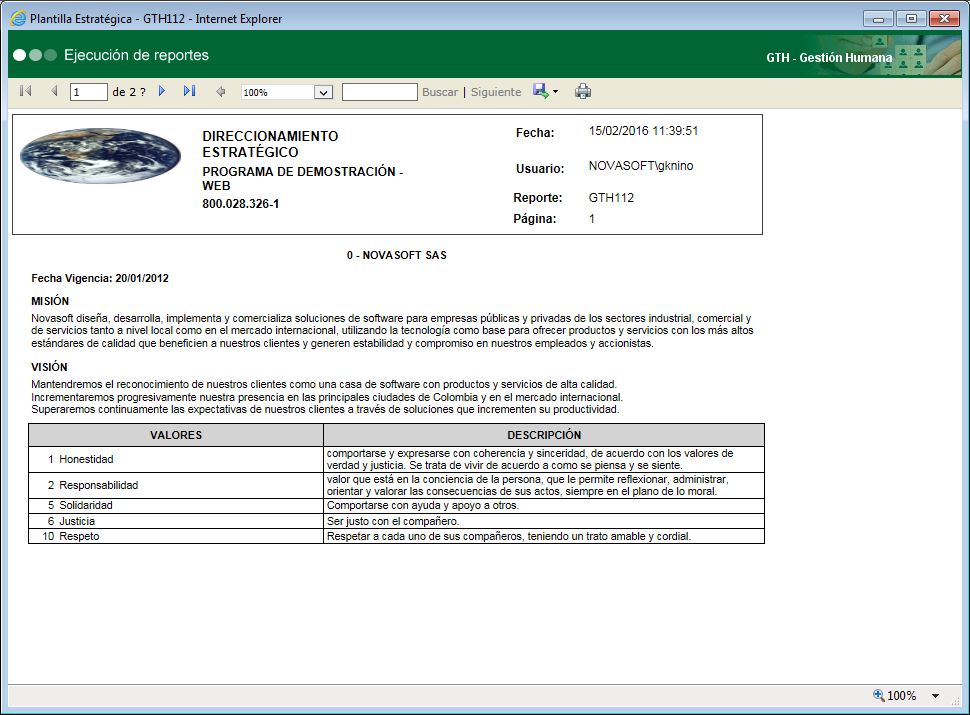Print the report using printer icon
The height and width of the screenshot is (715, 970).
click(583, 92)
